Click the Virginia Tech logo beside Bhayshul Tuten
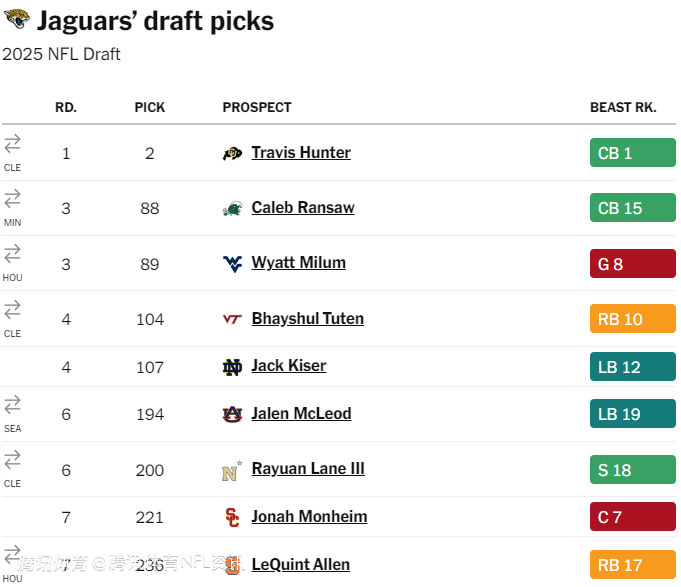681x587 pixels. coord(232,319)
